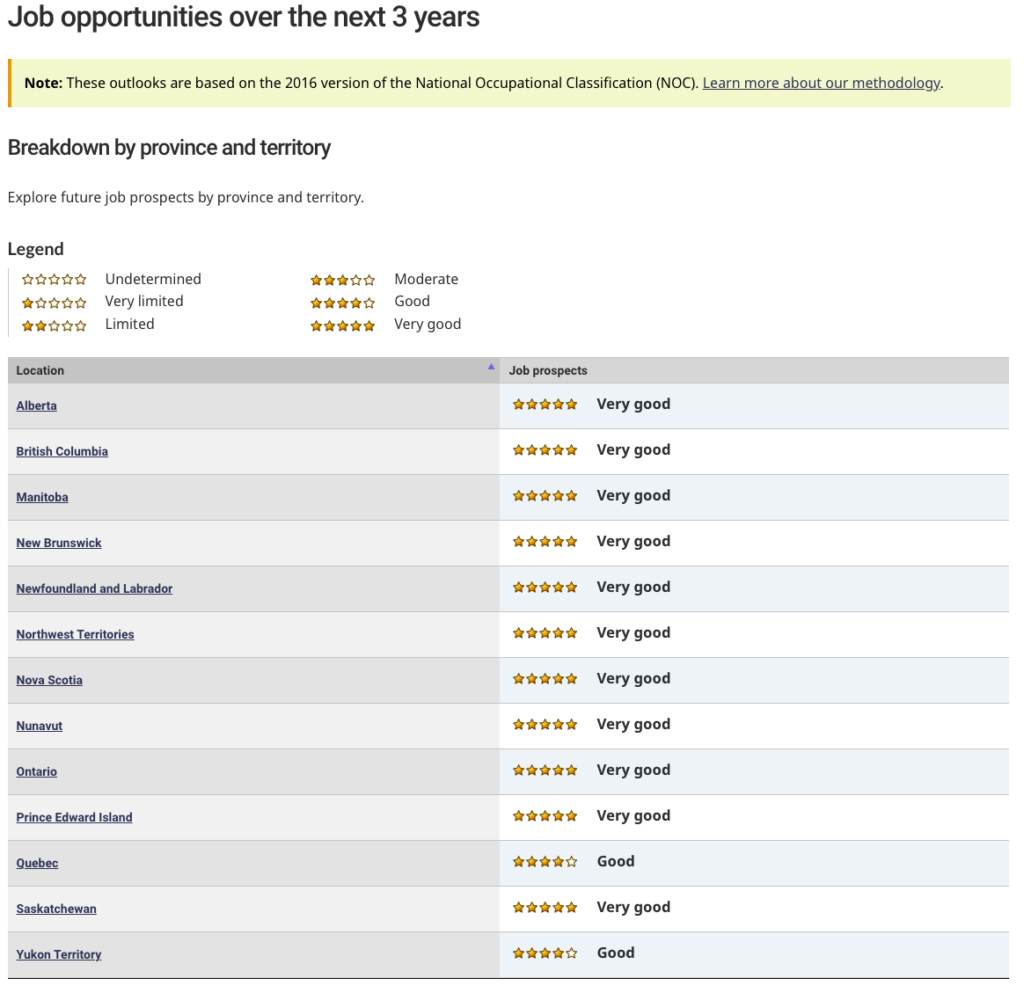Viewport: 1024px width, 986px height.
Task: Open the Newfoundland and Labrador link
Action: click(x=94, y=589)
